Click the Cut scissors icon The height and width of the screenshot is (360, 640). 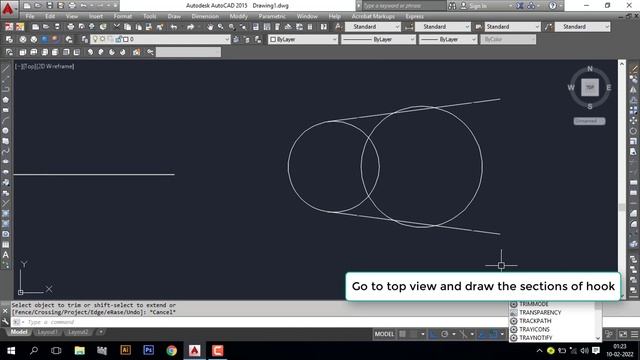tap(117, 27)
